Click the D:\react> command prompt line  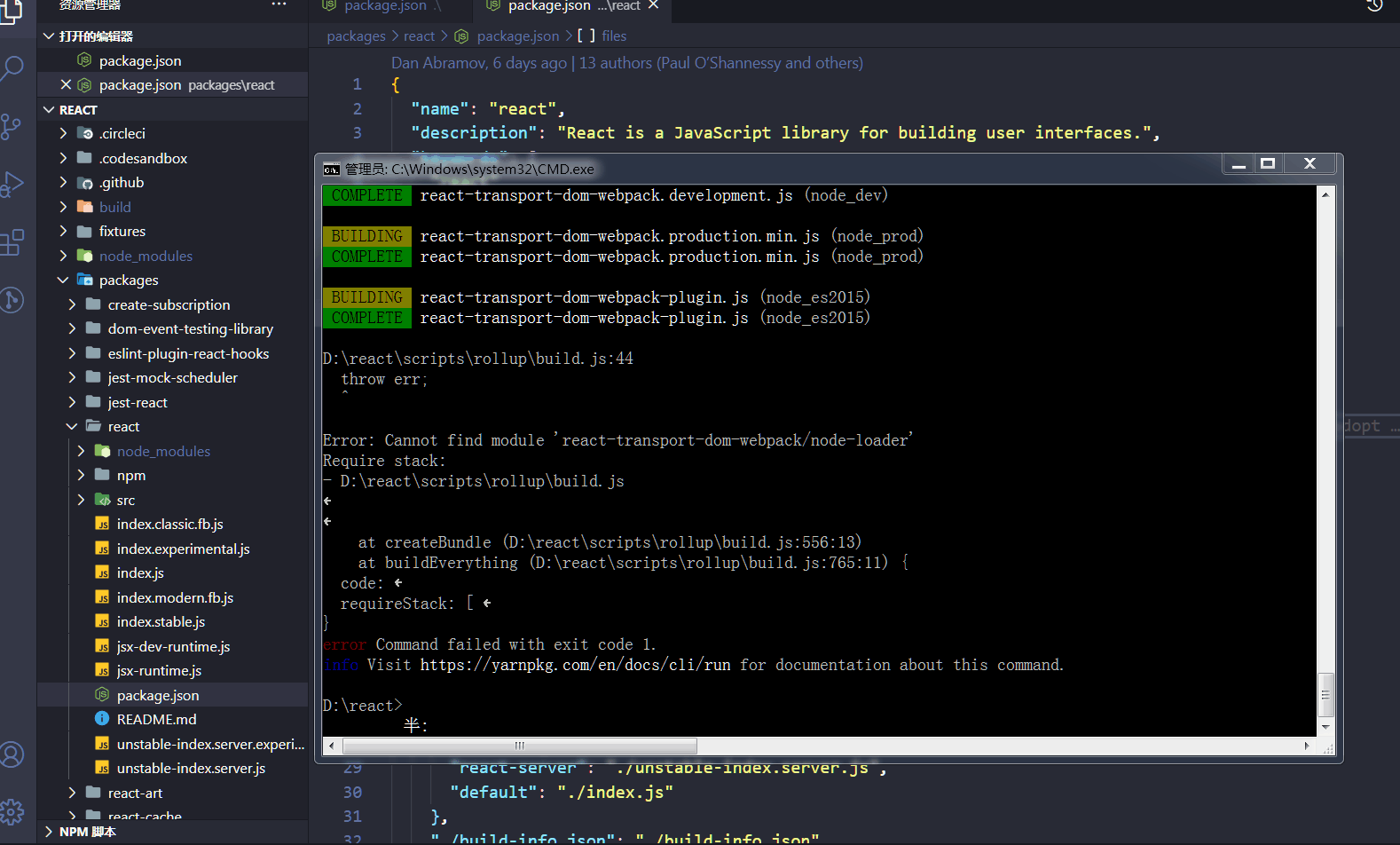pos(362,706)
